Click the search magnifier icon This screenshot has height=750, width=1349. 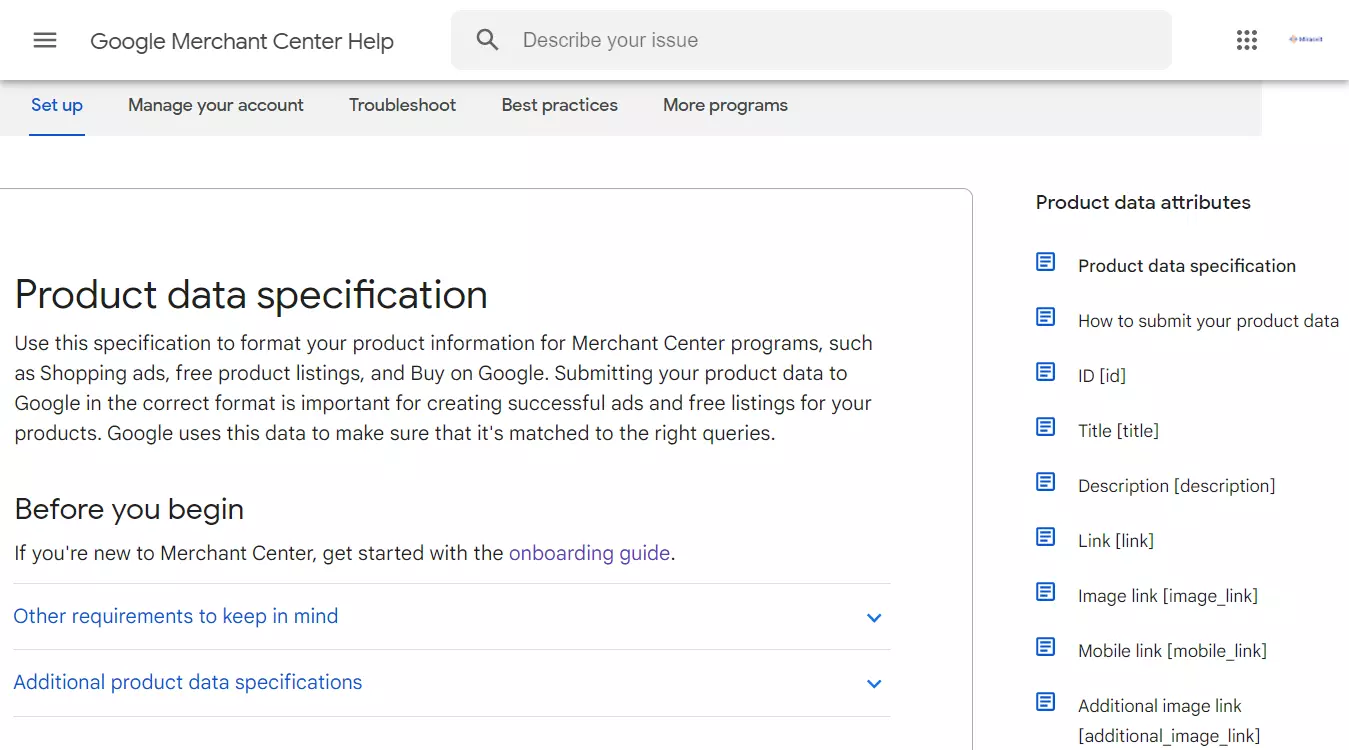487,40
